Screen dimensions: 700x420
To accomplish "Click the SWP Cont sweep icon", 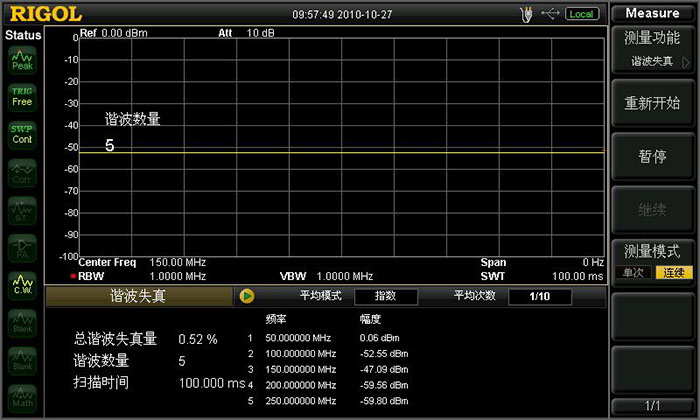I will tap(22, 134).
